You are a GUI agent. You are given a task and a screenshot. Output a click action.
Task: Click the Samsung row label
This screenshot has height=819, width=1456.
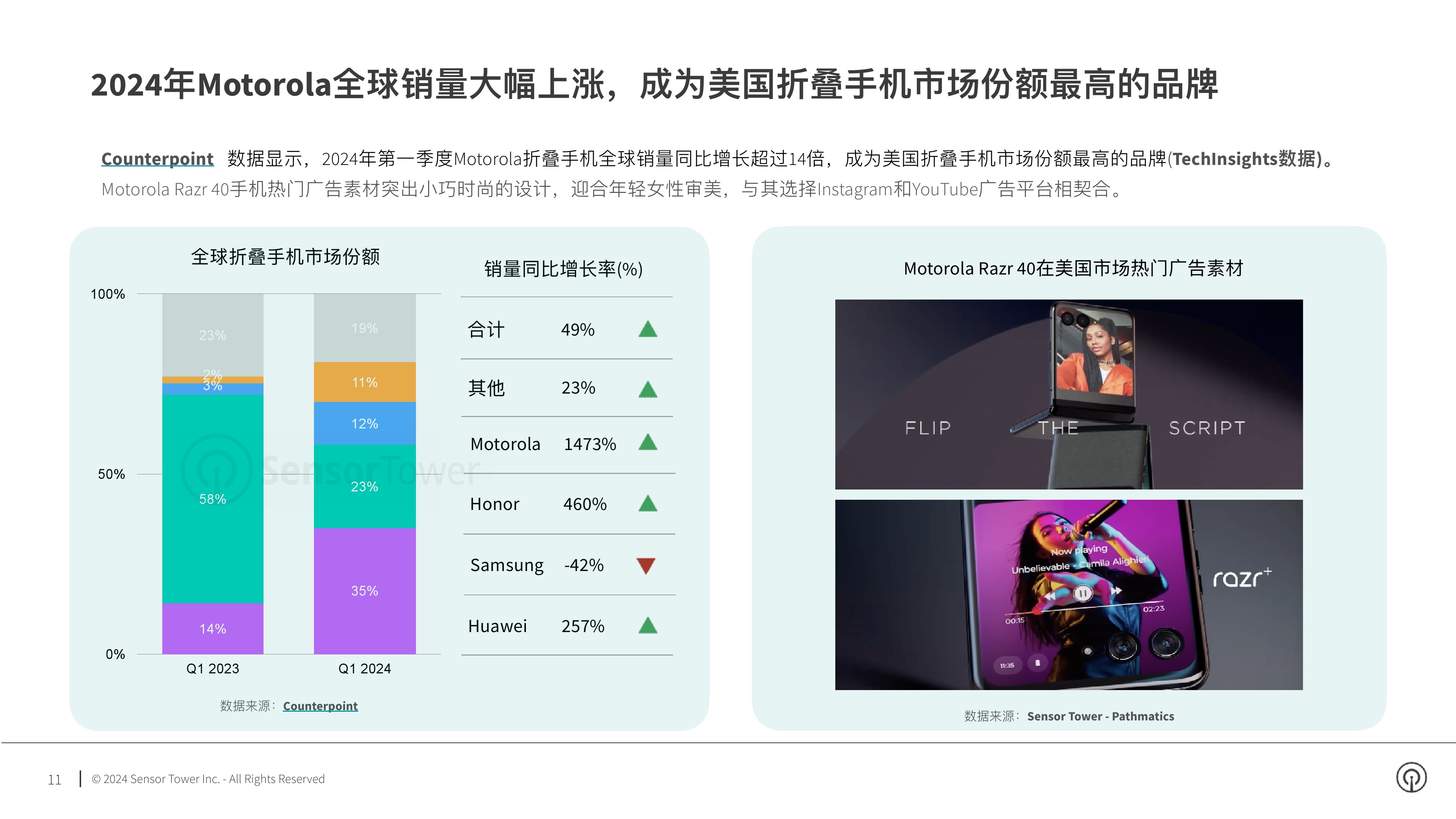pos(507,565)
